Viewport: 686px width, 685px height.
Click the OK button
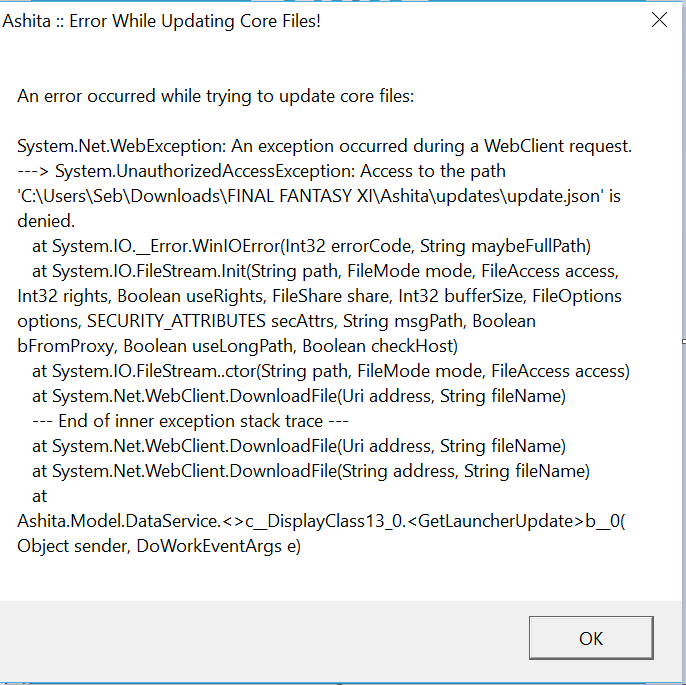point(591,638)
